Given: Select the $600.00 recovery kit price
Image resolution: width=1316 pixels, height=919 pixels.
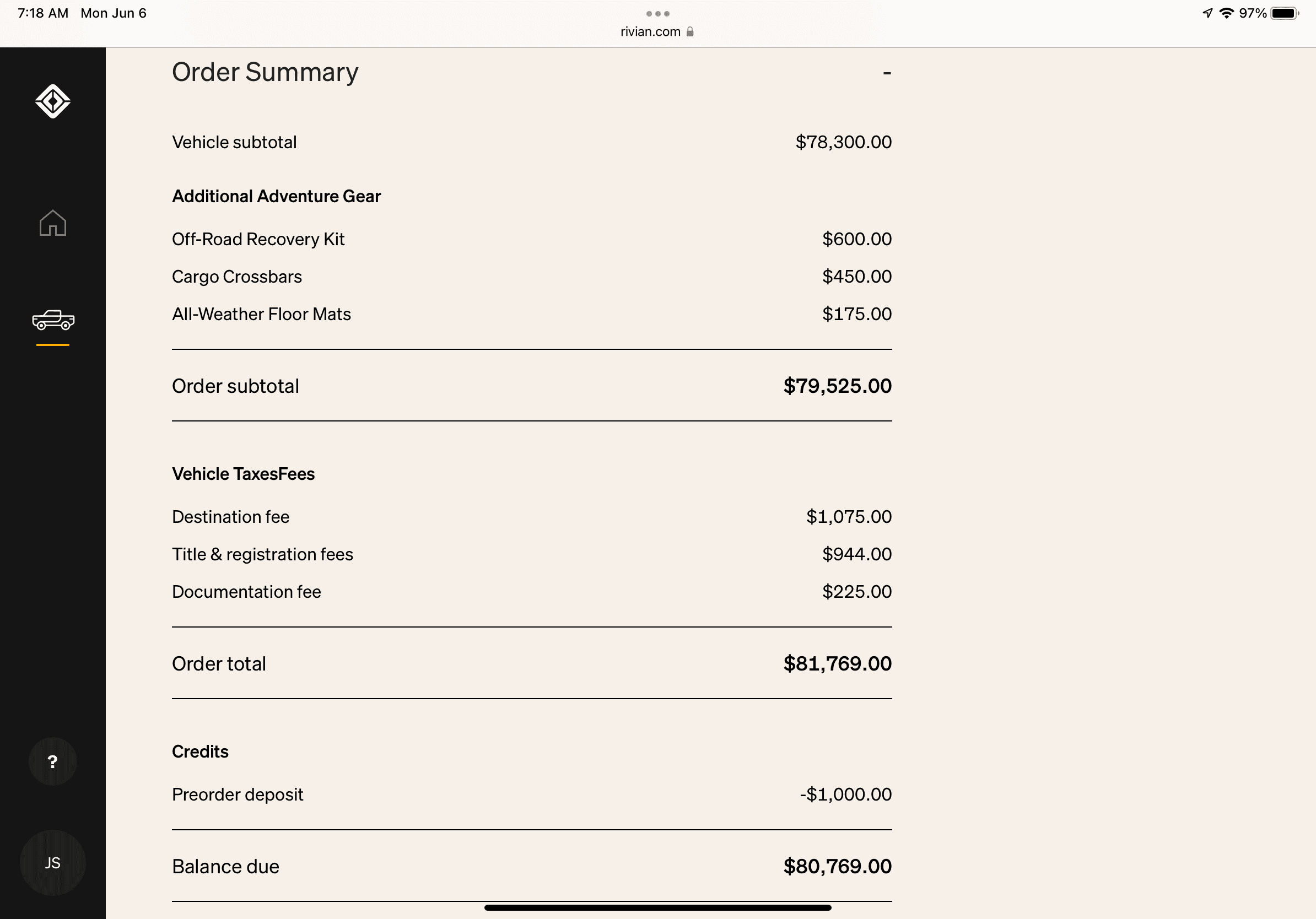Looking at the screenshot, I should (857, 239).
